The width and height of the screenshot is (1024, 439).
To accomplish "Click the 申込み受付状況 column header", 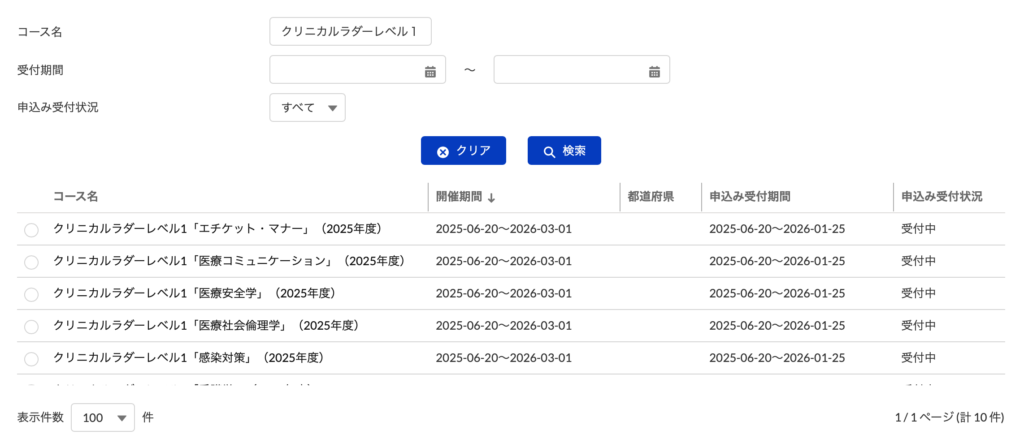I will (x=941, y=197).
